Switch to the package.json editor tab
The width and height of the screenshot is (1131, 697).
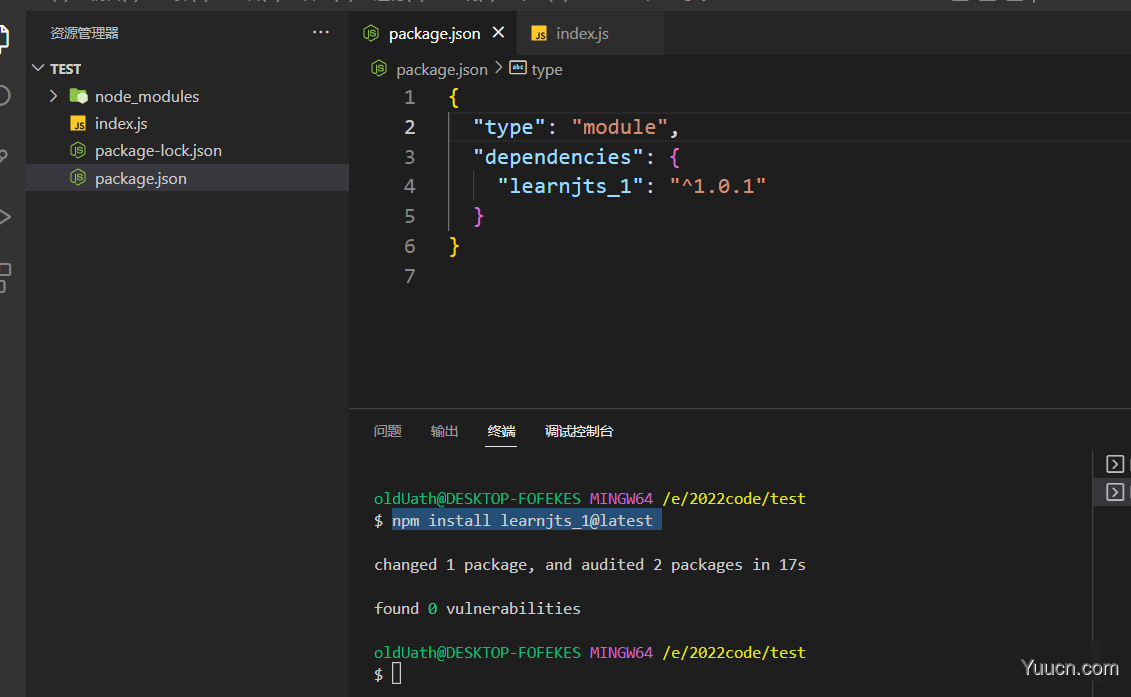coord(434,34)
